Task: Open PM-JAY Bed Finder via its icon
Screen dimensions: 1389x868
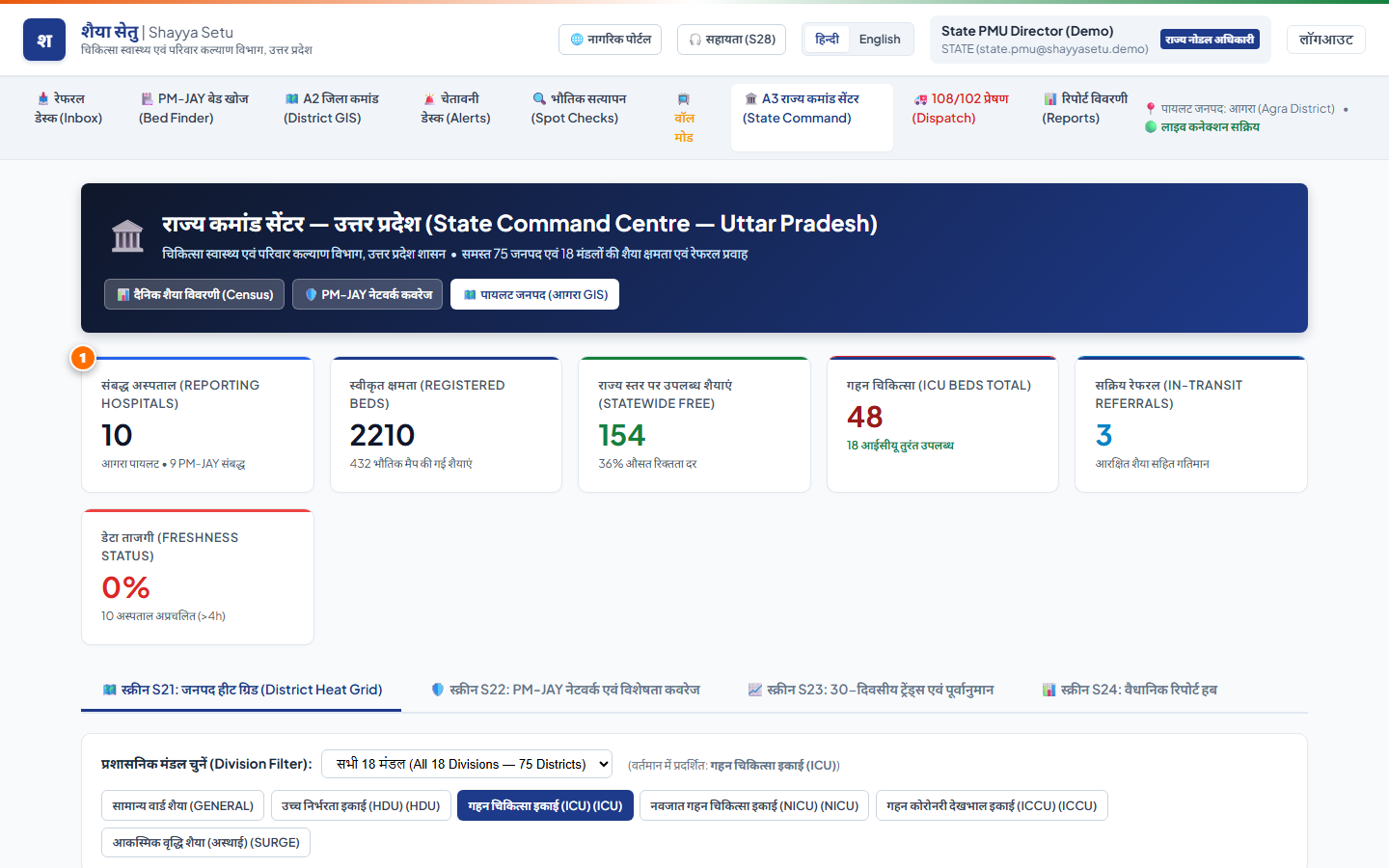Action: [x=147, y=98]
